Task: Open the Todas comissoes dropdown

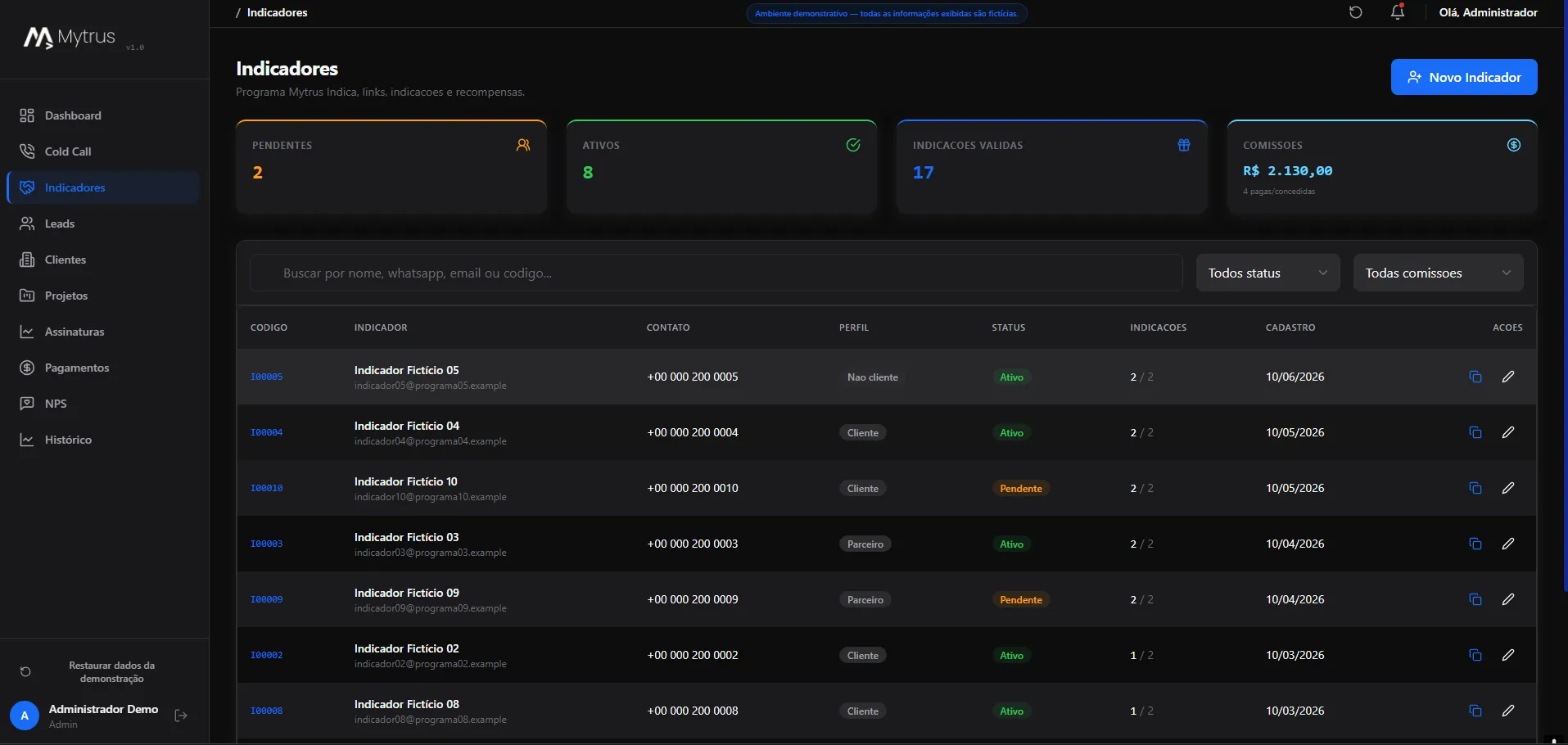Action: click(x=1438, y=273)
